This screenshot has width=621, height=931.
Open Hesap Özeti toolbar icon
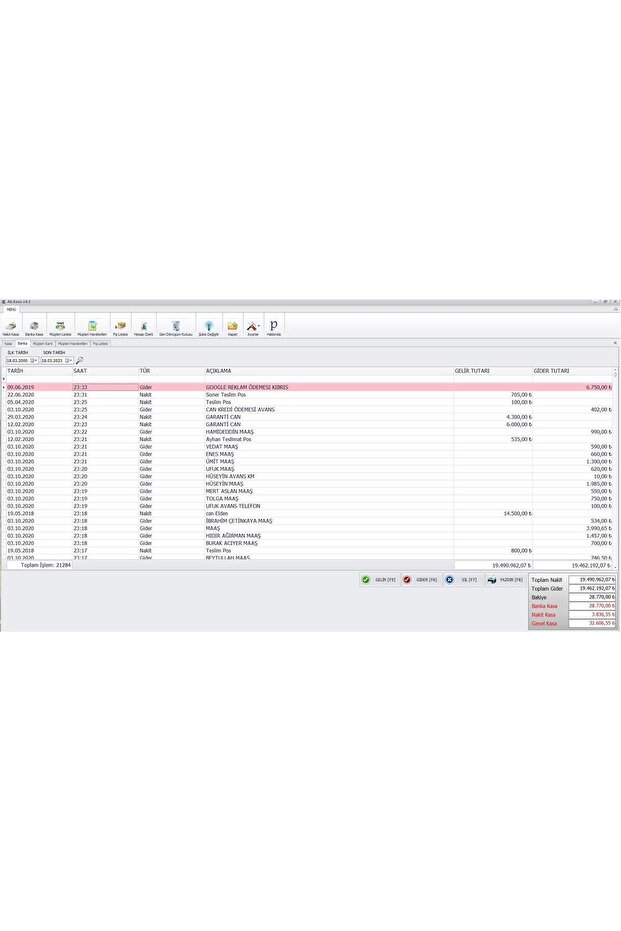pos(144,327)
